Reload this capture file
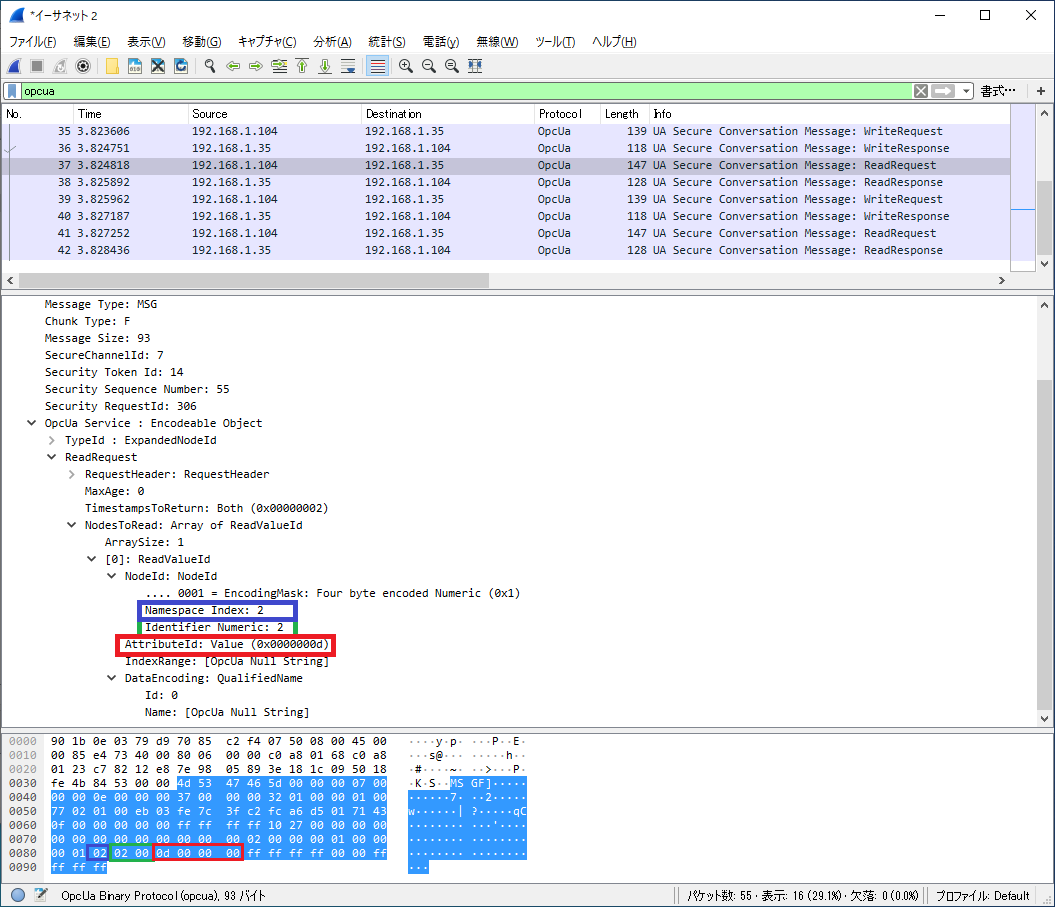 coord(181,66)
